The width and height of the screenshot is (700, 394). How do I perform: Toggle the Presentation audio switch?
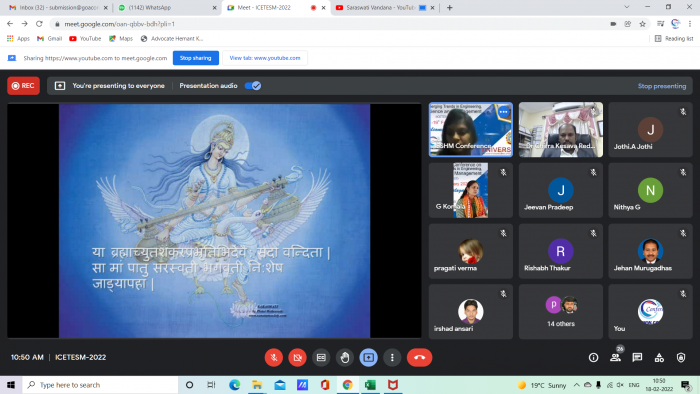(253, 86)
